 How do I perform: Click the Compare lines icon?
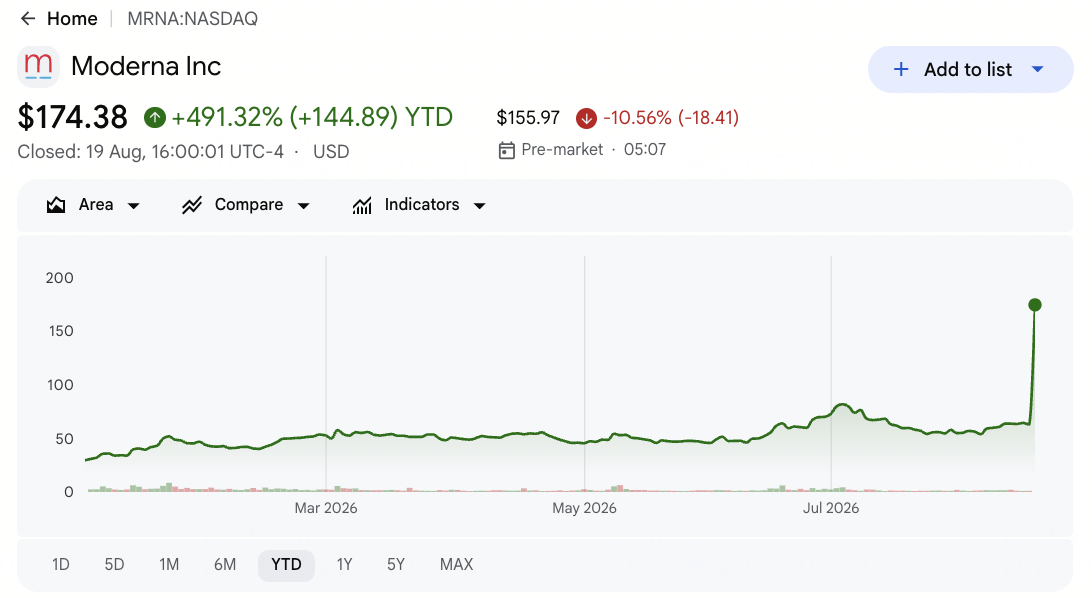[x=192, y=205]
